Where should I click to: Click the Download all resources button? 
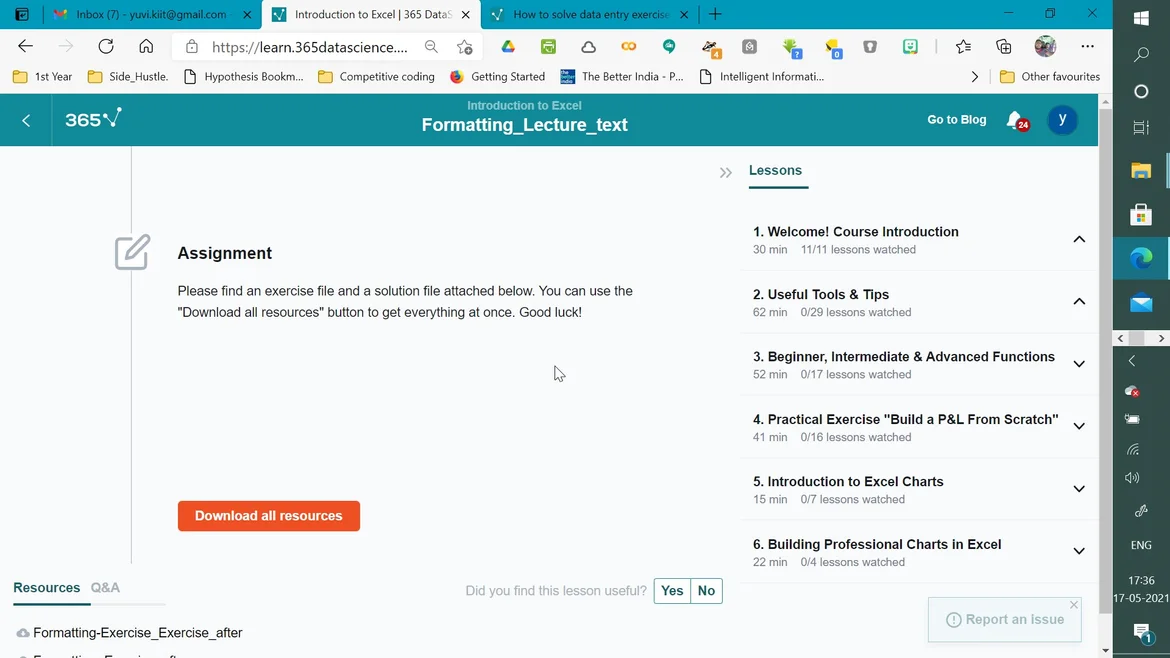pos(269,516)
